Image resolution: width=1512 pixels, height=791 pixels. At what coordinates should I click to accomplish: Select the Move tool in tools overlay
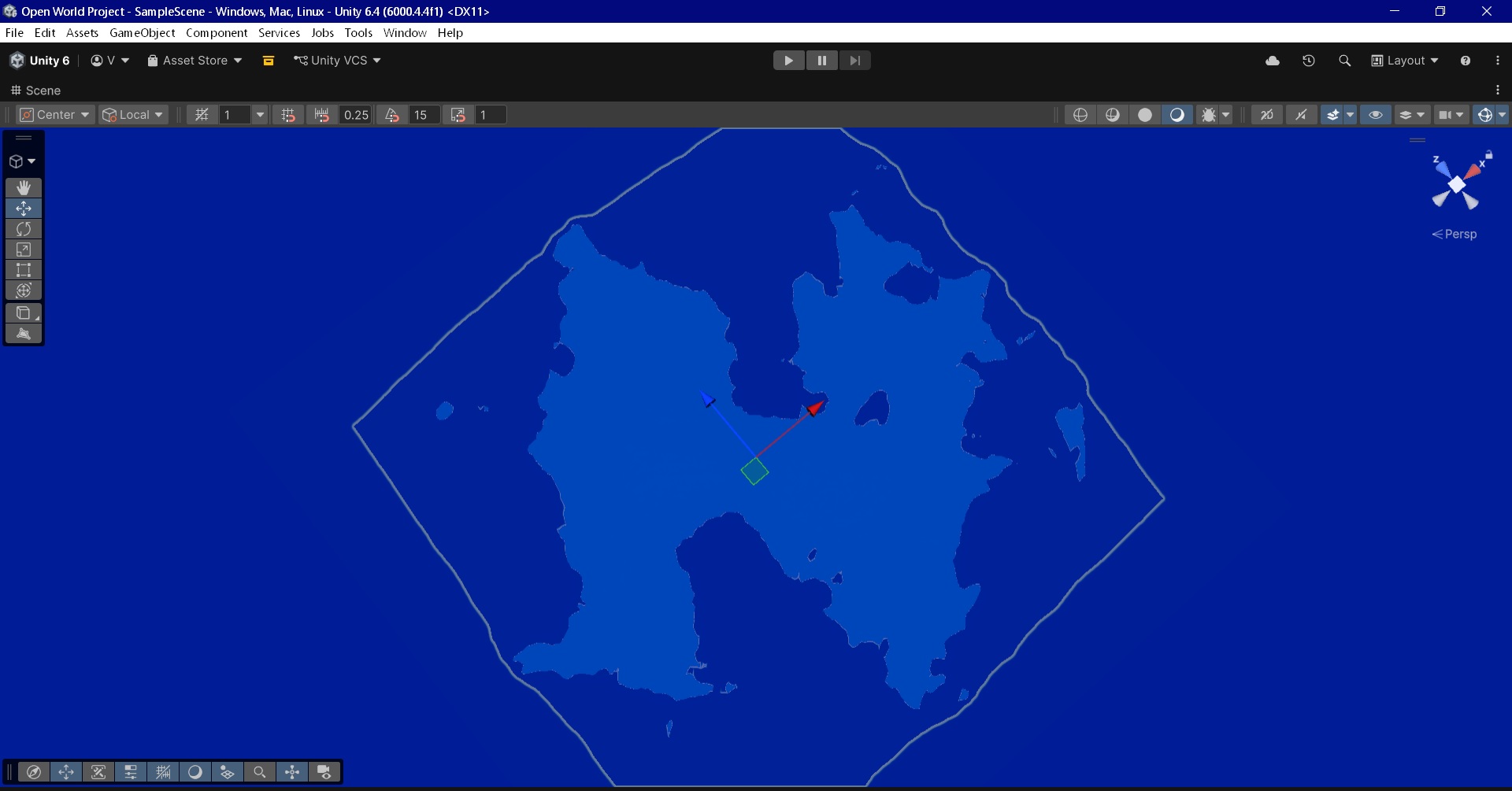pos(24,208)
